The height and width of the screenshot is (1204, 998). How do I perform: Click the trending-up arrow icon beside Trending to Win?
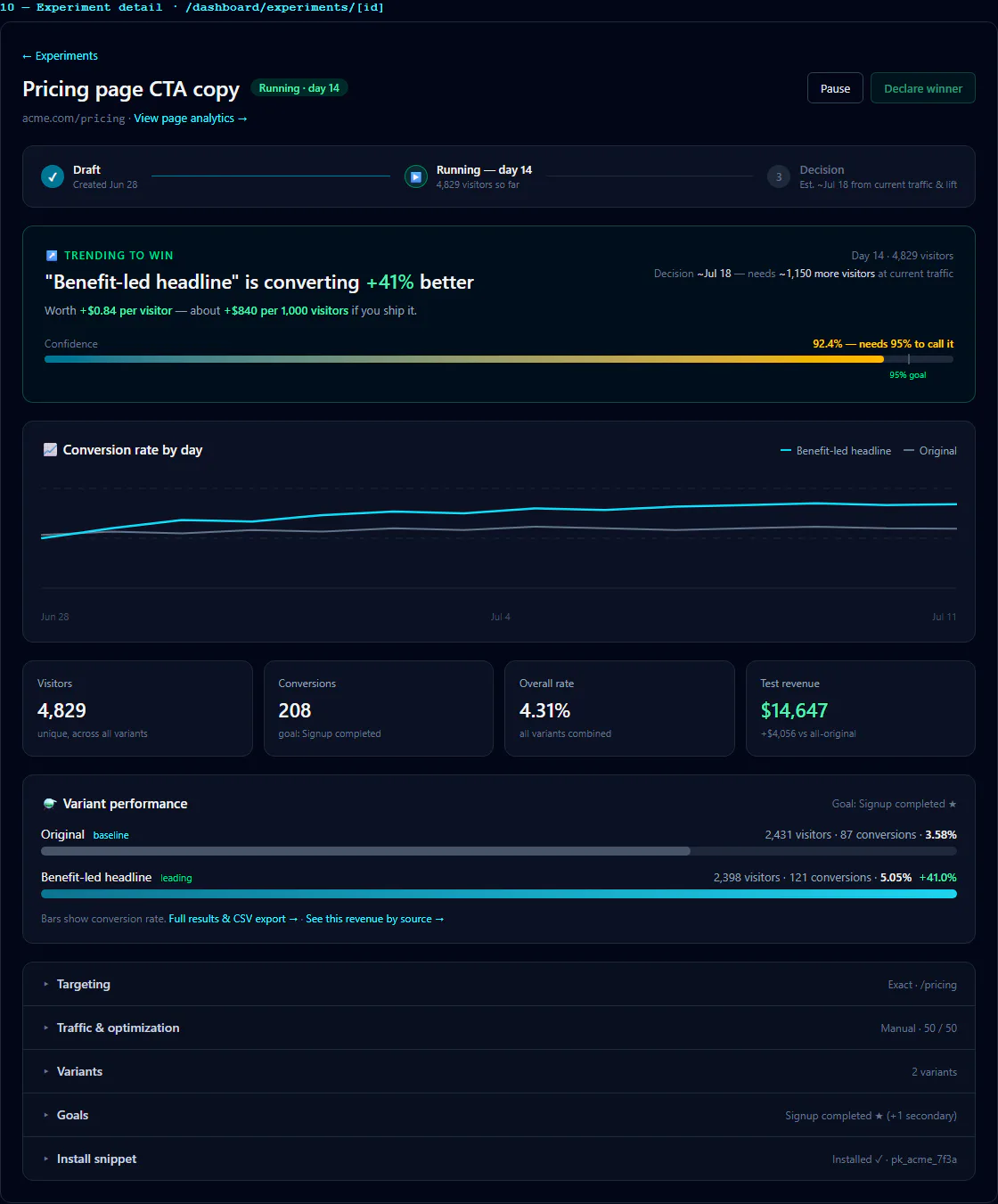coord(52,256)
